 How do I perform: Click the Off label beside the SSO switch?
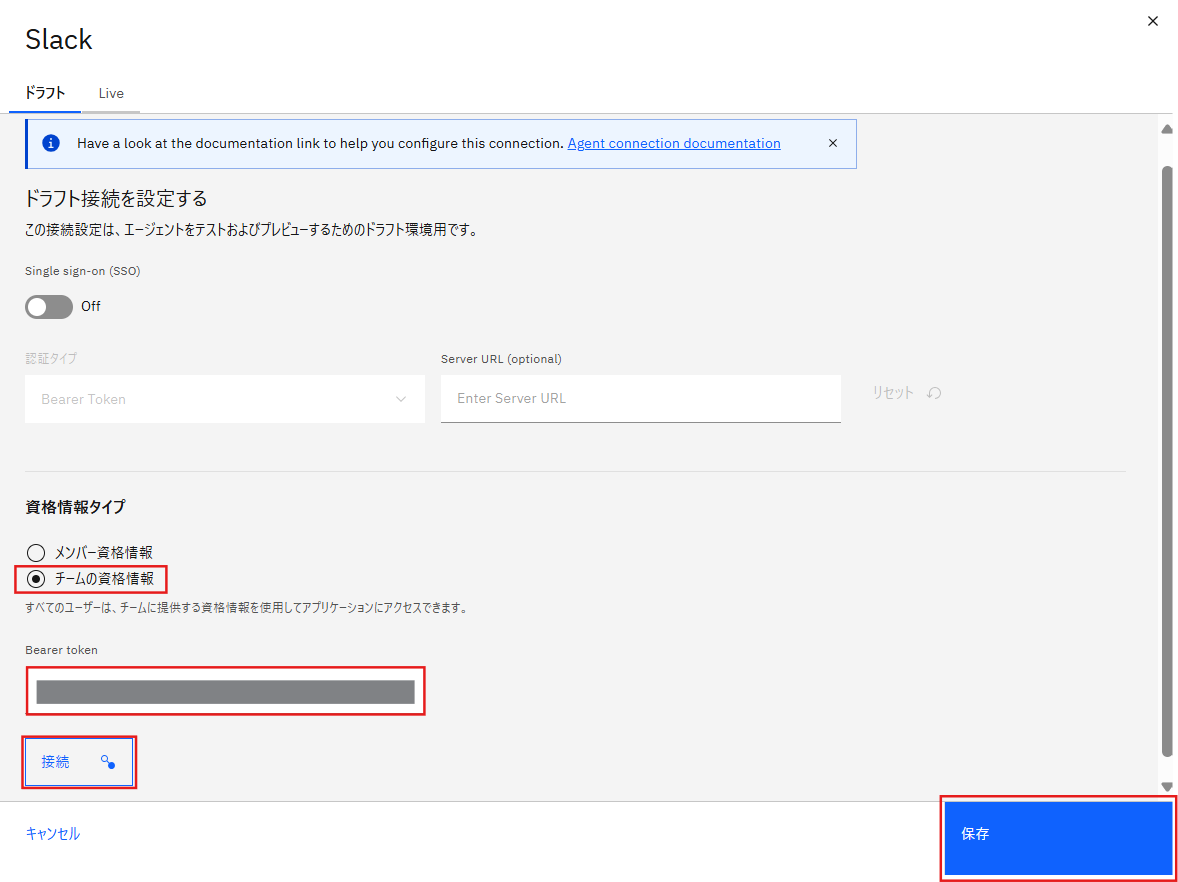(x=91, y=307)
